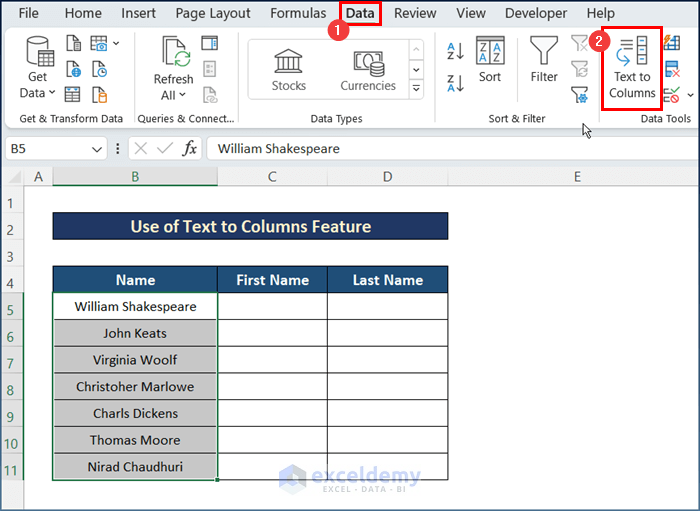Click the Flash Fill icon
Screen dimensions: 700x511
pos(672,43)
